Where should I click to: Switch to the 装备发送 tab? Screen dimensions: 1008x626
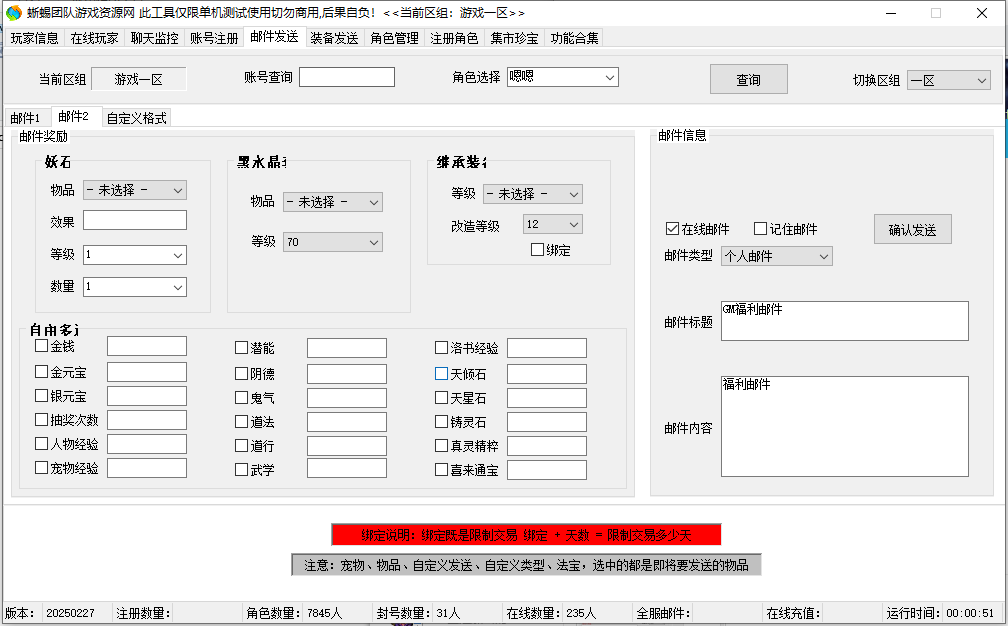click(x=334, y=38)
